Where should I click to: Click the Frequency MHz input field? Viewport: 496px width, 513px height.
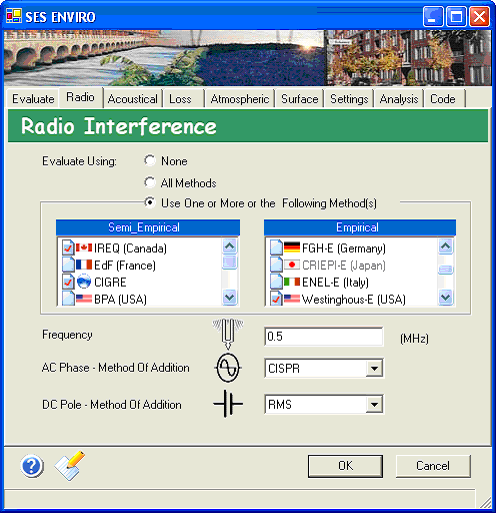pos(324,337)
